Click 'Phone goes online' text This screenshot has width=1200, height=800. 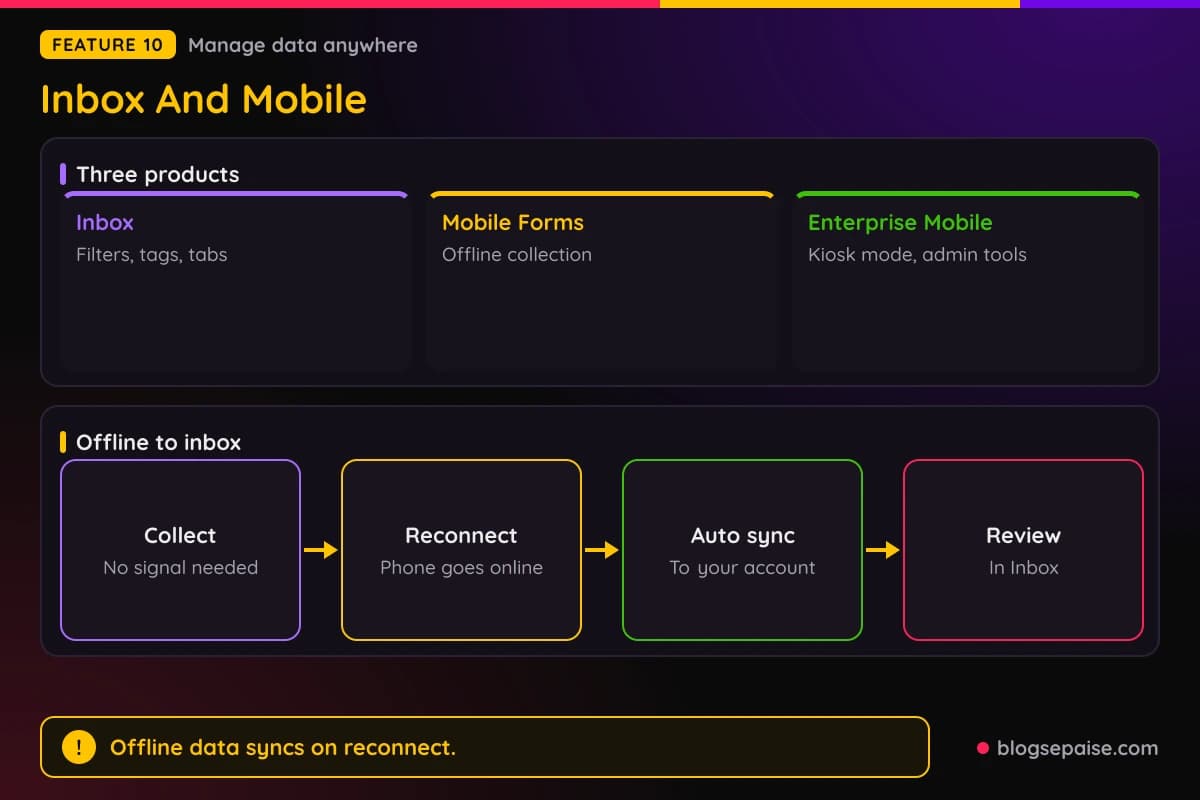[461, 568]
